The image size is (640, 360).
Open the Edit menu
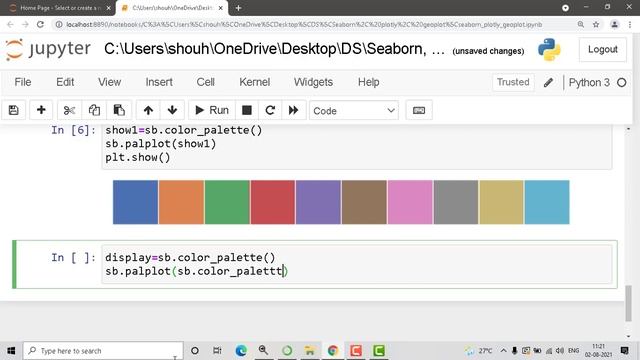(65, 82)
